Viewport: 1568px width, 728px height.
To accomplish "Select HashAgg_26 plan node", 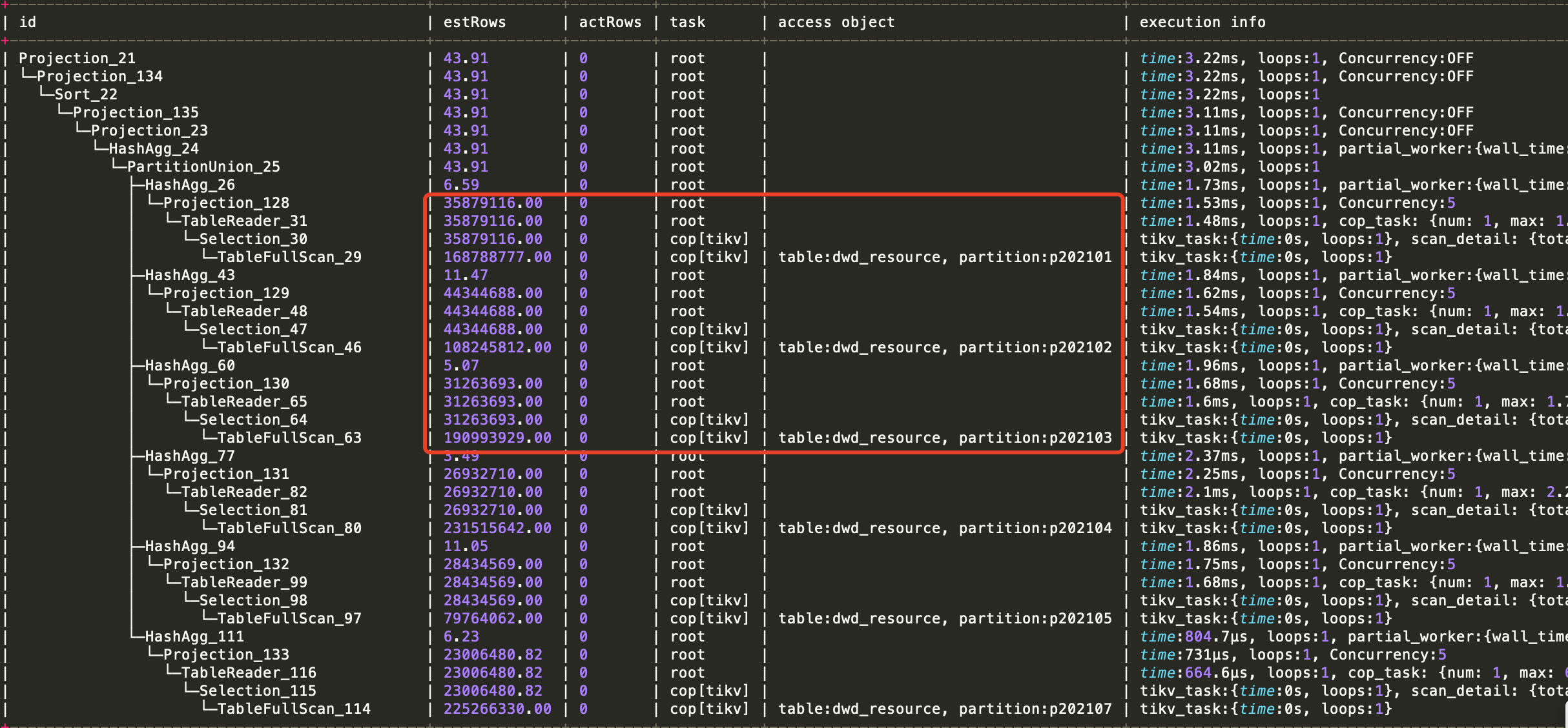I will pyautogui.click(x=190, y=185).
